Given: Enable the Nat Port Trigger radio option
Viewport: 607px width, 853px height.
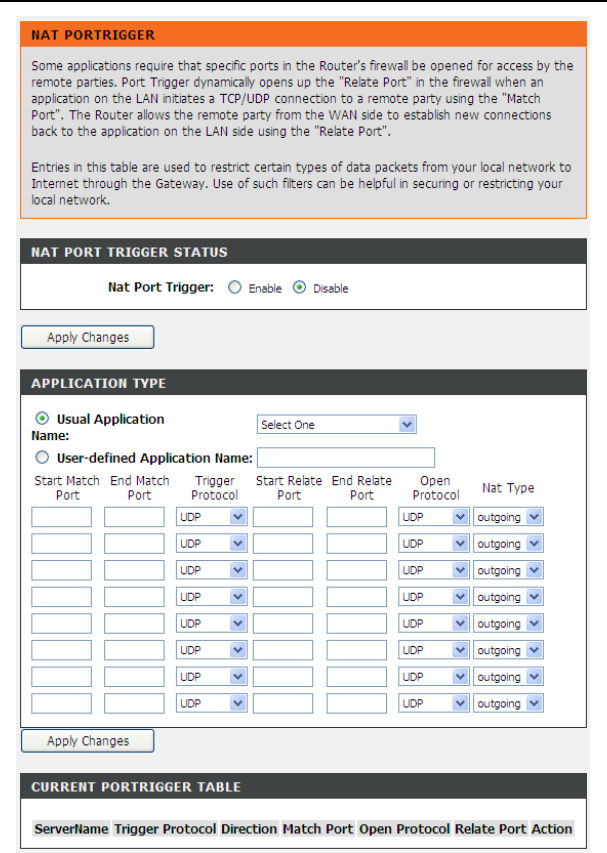Looking at the screenshot, I should tap(234, 287).
